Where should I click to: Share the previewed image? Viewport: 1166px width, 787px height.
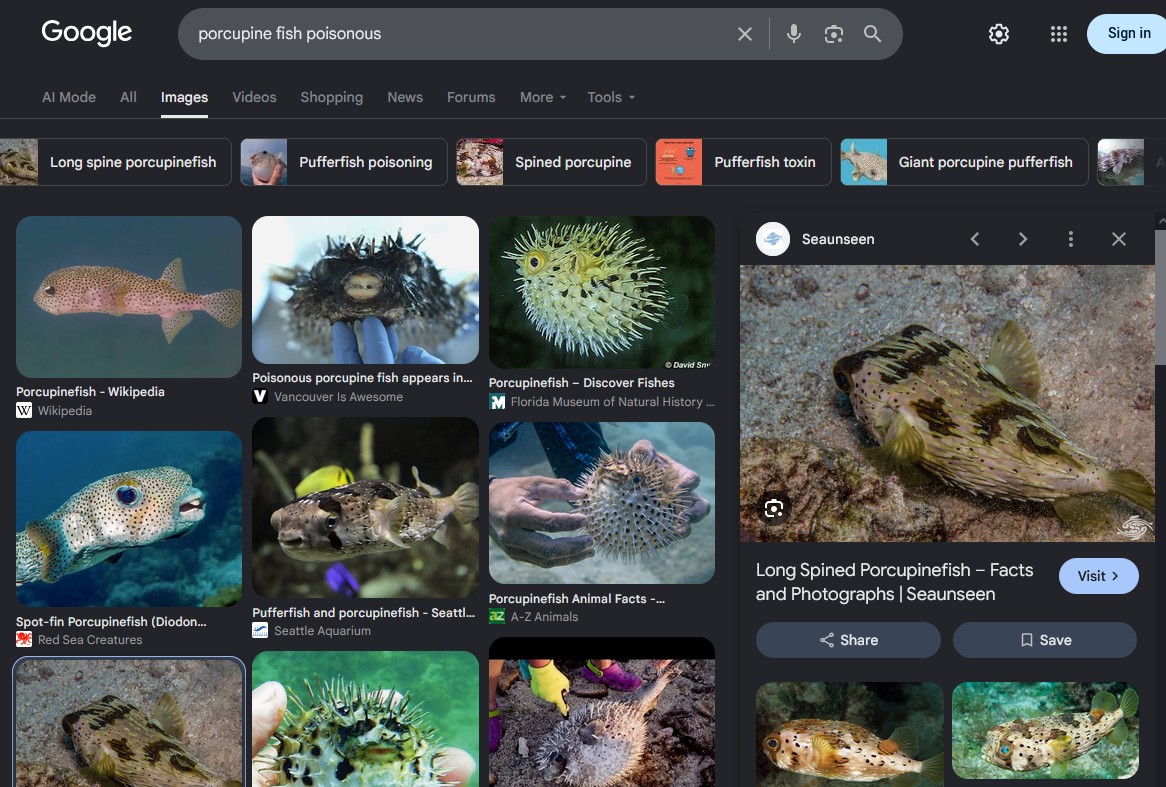tap(848, 640)
